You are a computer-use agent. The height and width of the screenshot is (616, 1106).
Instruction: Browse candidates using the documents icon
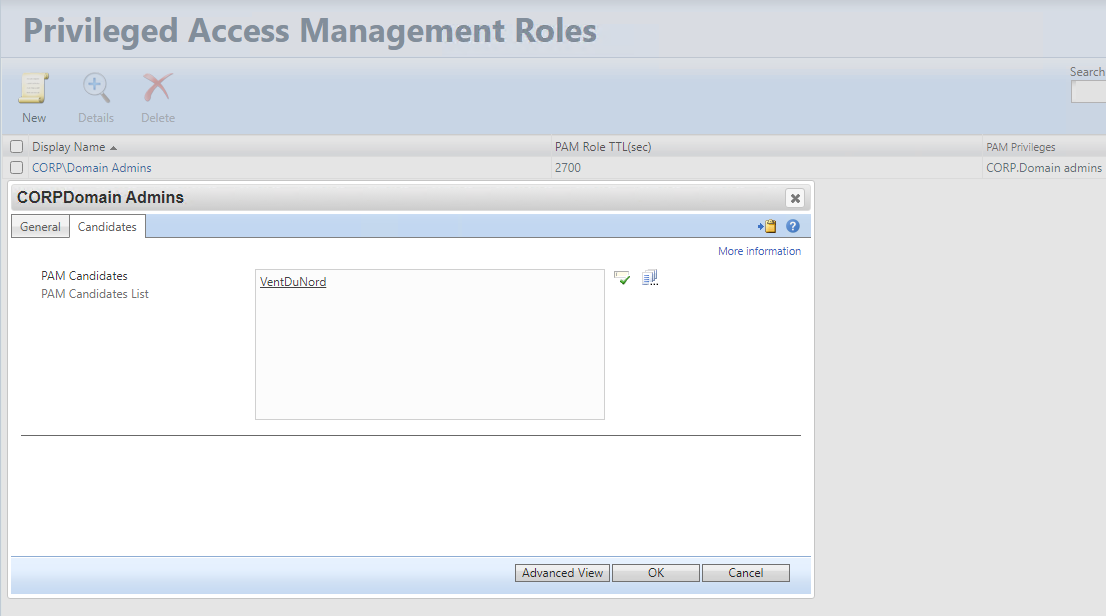click(650, 278)
